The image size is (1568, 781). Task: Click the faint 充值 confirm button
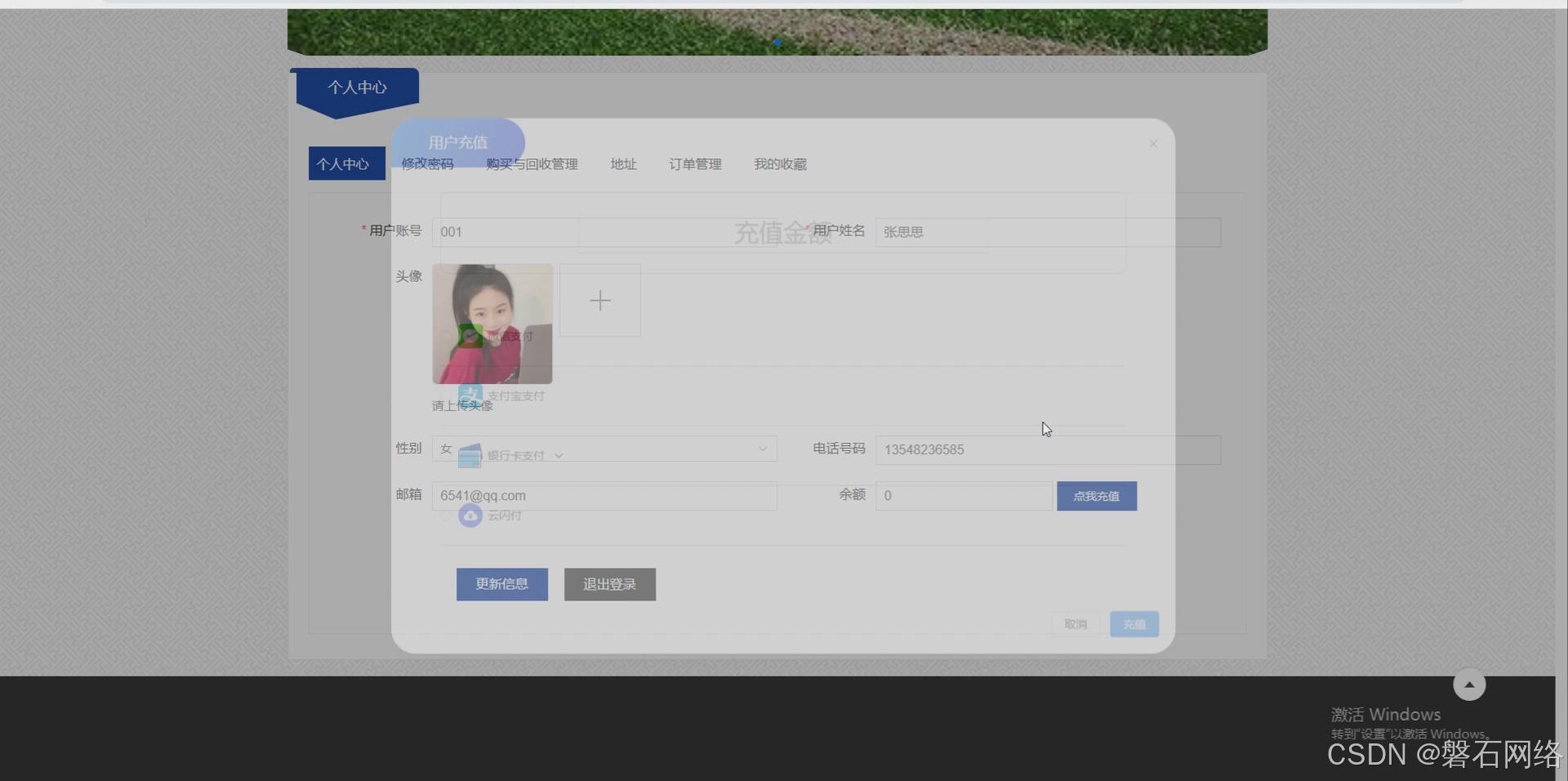point(1134,624)
